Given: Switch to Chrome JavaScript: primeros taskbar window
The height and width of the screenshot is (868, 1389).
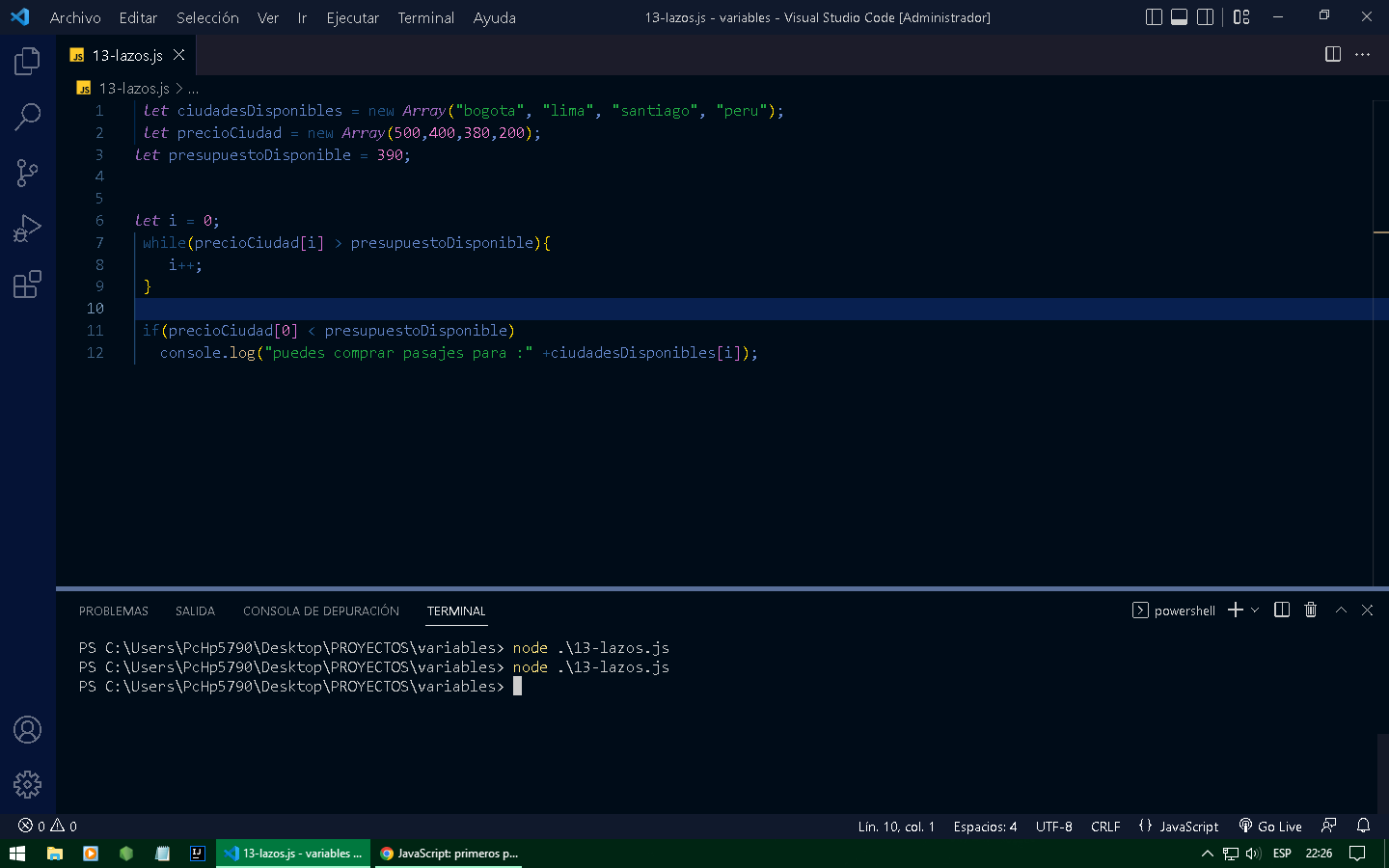Looking at the screenshot, I should pyautogui.click(x=449, y=854).
